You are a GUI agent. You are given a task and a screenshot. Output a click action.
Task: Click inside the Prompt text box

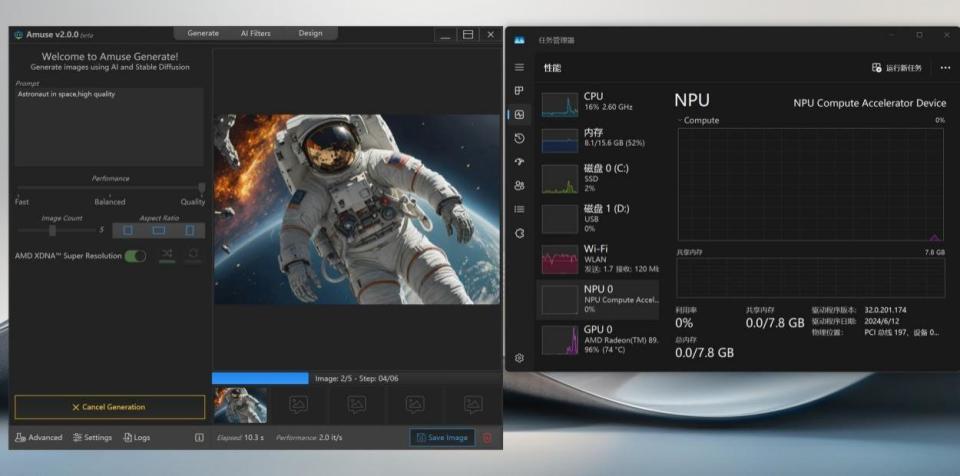tap(109, 127)
